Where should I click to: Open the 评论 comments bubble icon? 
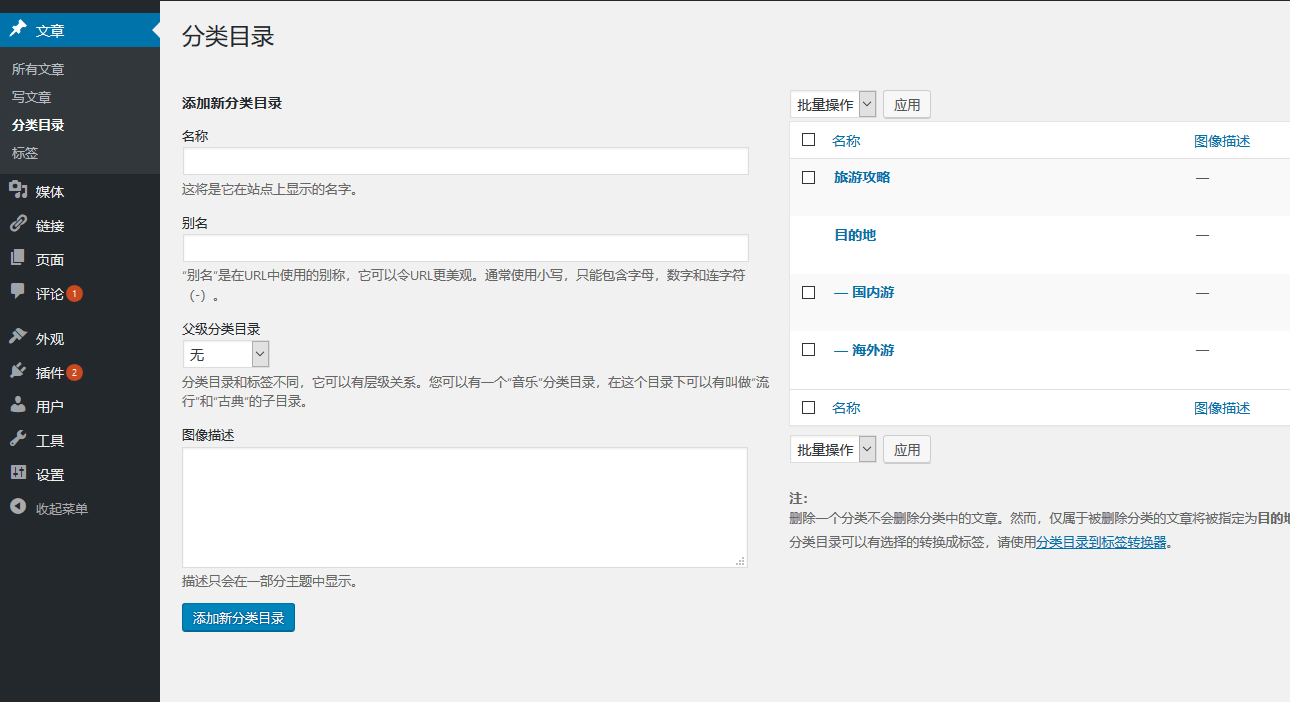tap(18, 293)
